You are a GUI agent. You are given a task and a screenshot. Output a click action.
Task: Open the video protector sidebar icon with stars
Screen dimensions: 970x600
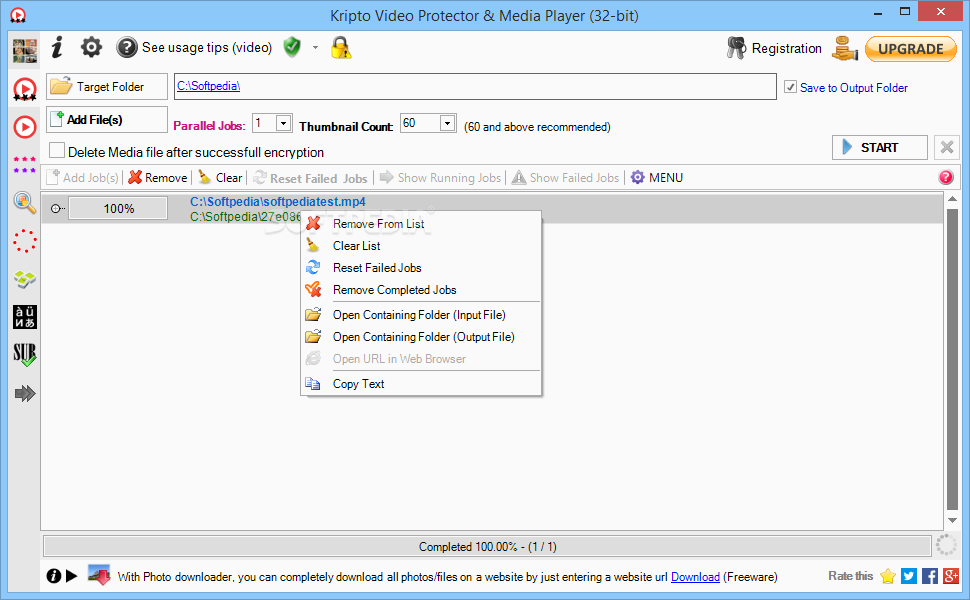[25, 89]
